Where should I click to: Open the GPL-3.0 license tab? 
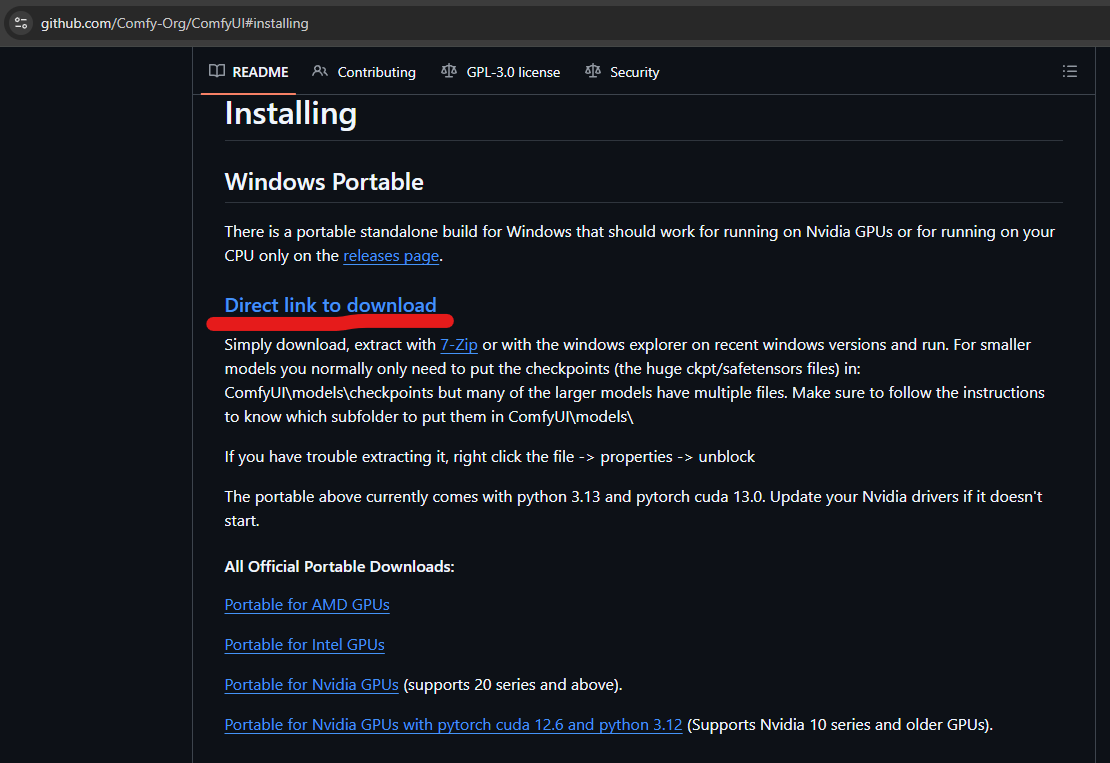coord(500,71)
